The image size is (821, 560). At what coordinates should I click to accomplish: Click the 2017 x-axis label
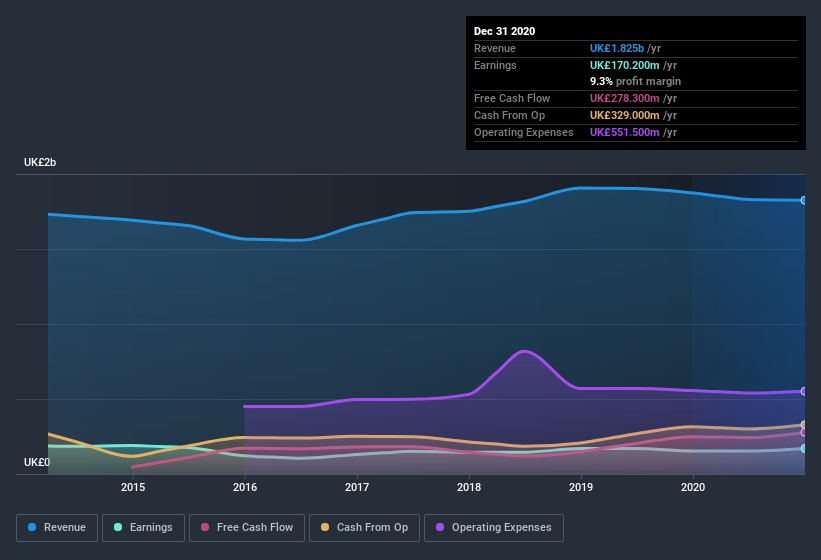(357, 487)
